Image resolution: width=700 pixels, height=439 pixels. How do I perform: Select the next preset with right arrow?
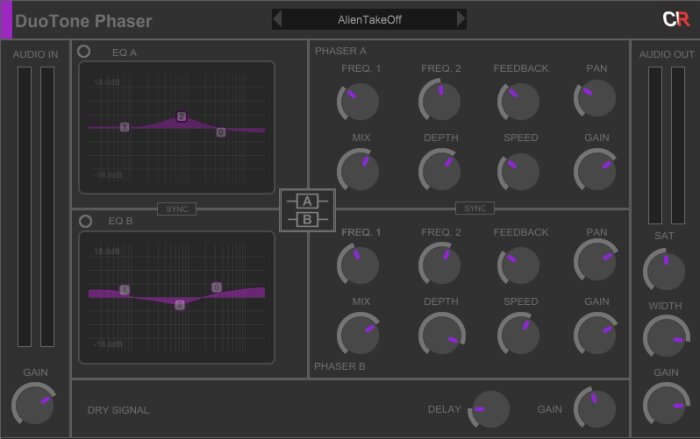click(x=461, y=19)
